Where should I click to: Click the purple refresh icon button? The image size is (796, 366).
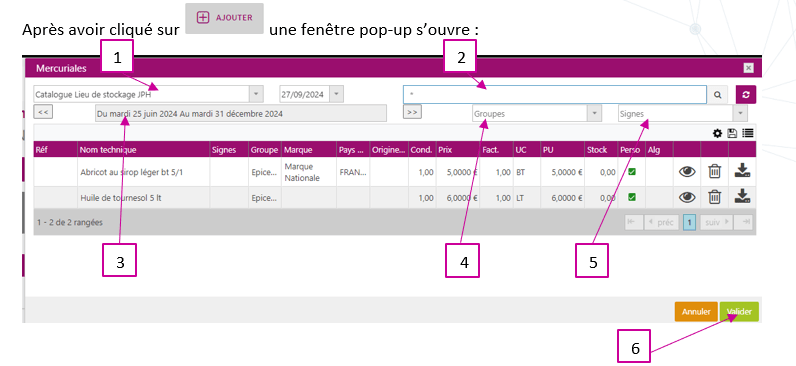[x=746, y=94]
